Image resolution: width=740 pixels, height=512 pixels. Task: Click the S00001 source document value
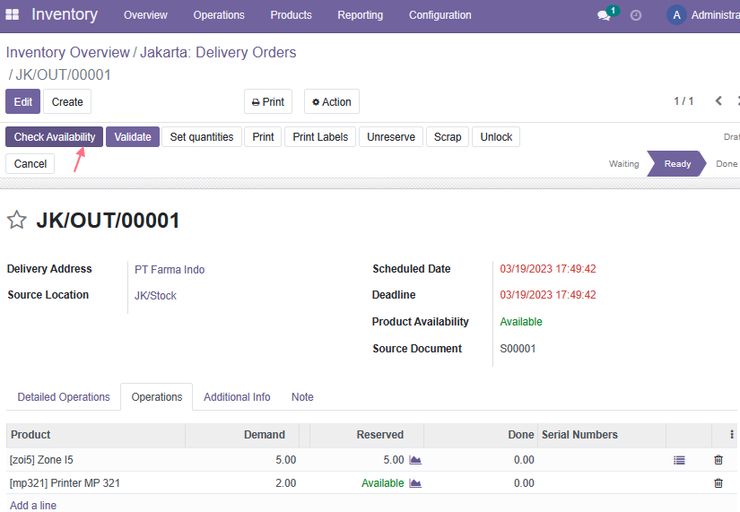[x=518, y=348]
